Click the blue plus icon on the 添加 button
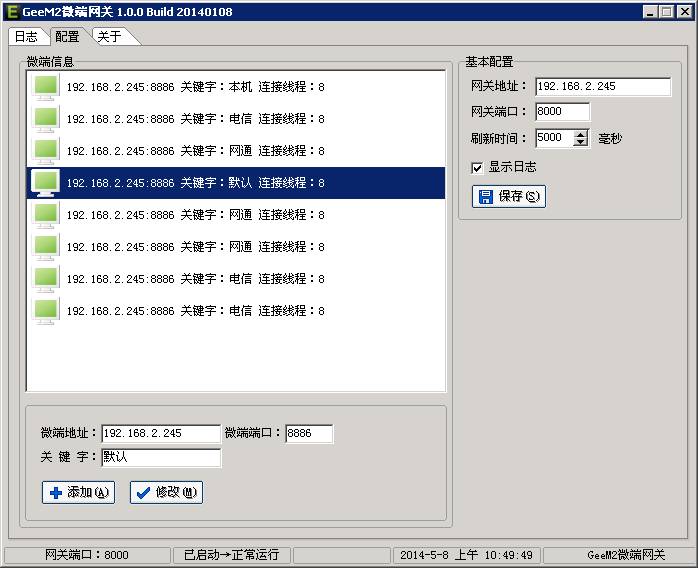The height and width of the screenshot is (568, 698). click(x=56, y=493)
